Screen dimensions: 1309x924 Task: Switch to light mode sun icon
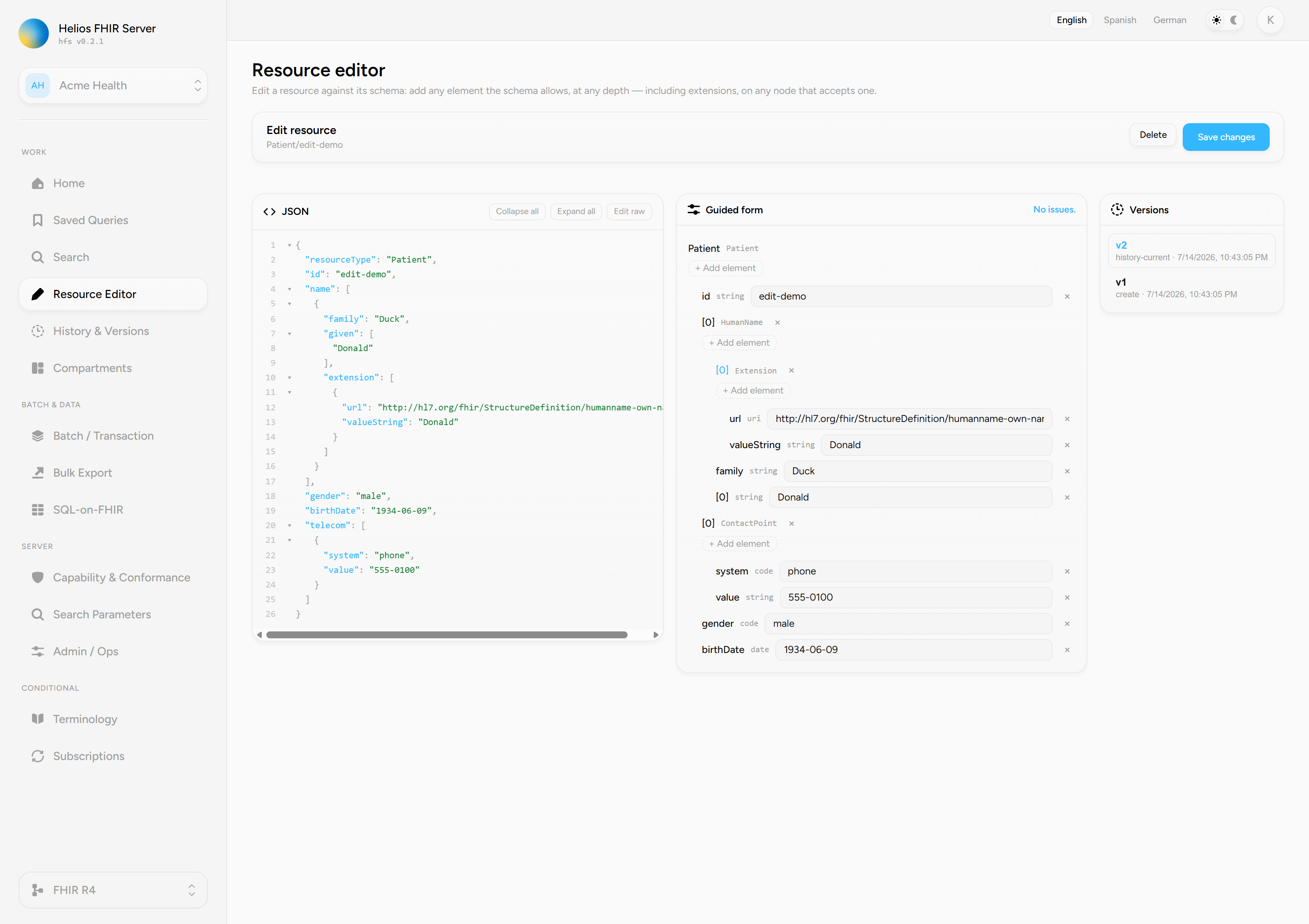pos(1216,20)
